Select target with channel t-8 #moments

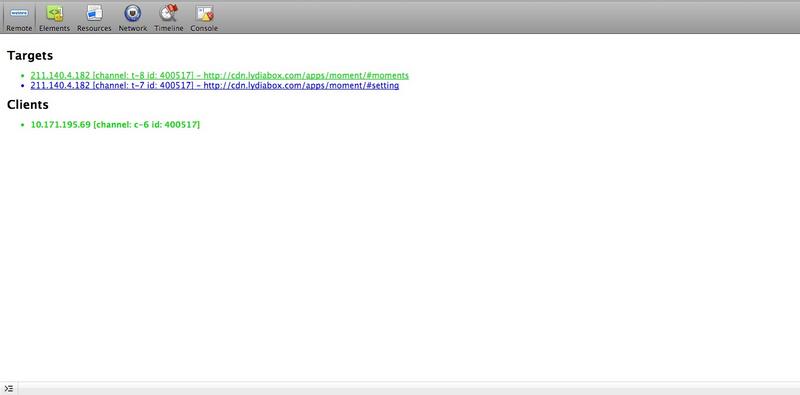coord(219,76)
